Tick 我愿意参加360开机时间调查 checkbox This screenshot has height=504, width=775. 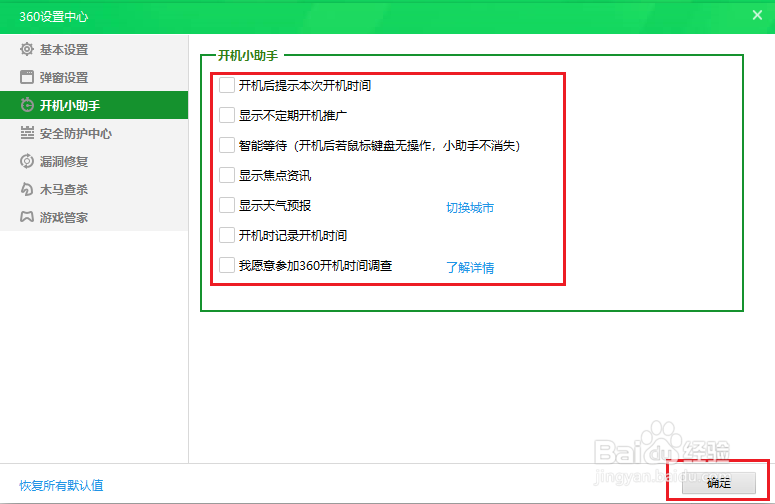pyautogui.click(x=227, y=265)
